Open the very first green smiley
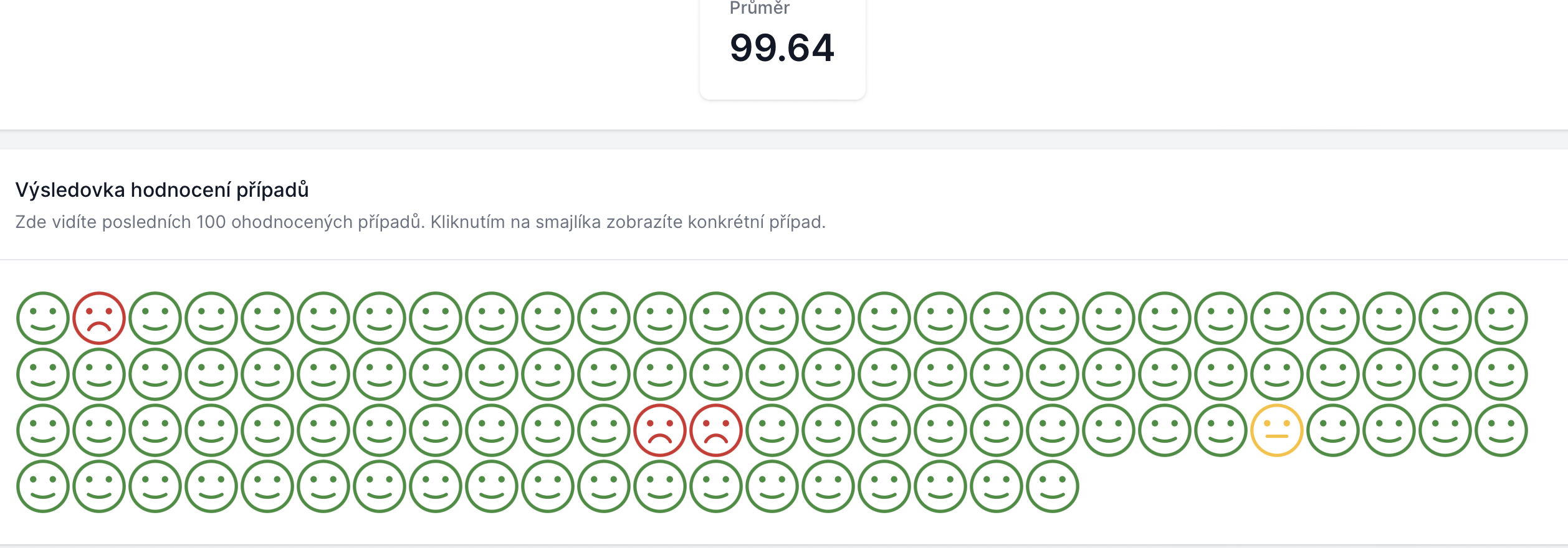This screenshot has width=1568, height=548. [43, 318]
